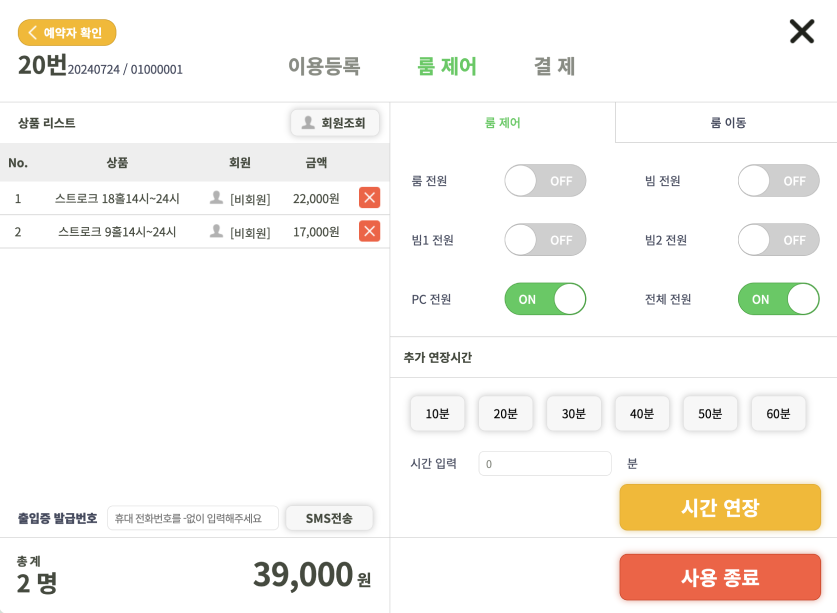Disable the 전체 전원 switch

click(x=778, y=299)
